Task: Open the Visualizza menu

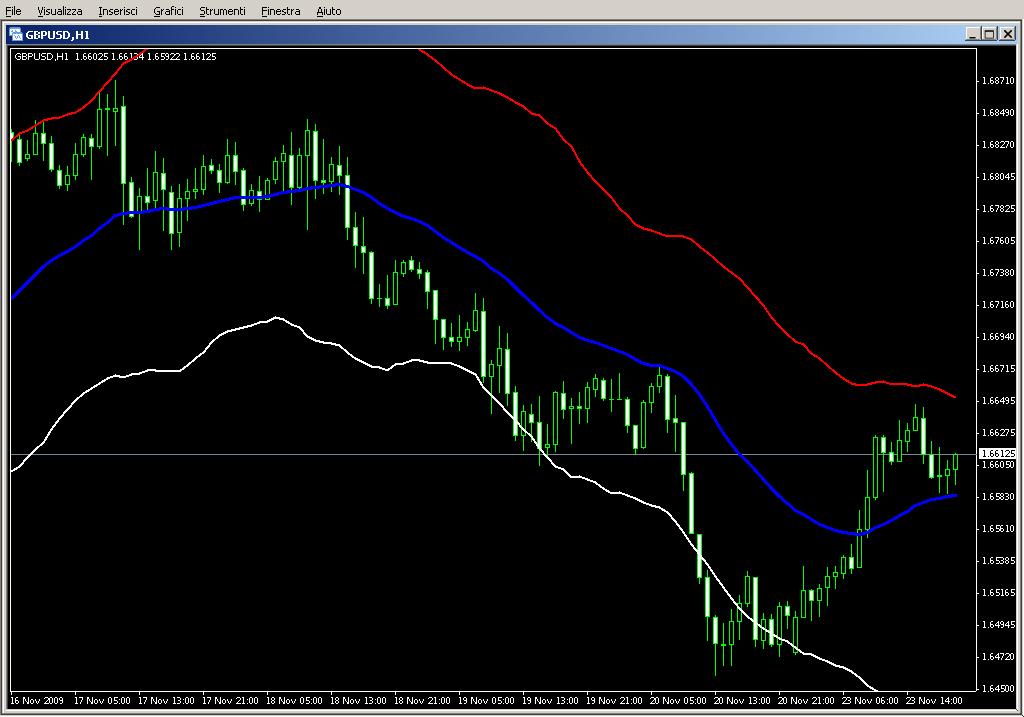Action: pos(59,11)
